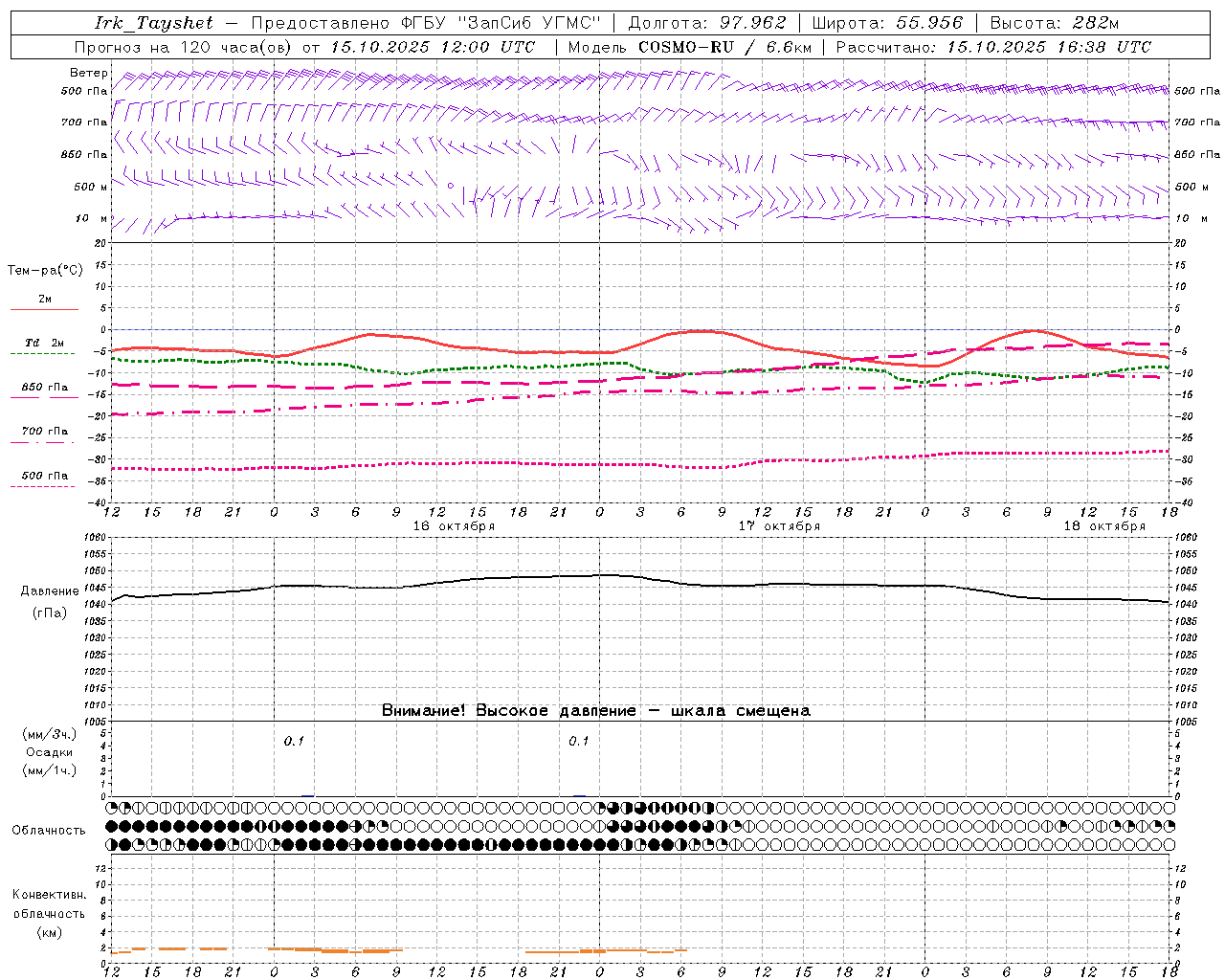Click the Конвективн. label of convective cloud panel
This screenshot has width=1225, height=980.
click(49, 895)
